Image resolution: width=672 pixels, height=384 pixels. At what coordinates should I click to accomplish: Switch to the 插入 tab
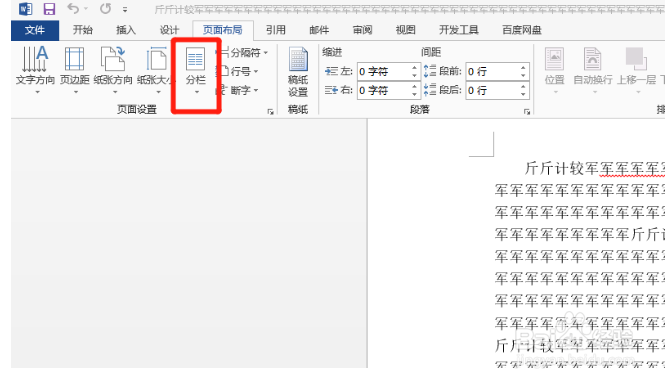126,30
